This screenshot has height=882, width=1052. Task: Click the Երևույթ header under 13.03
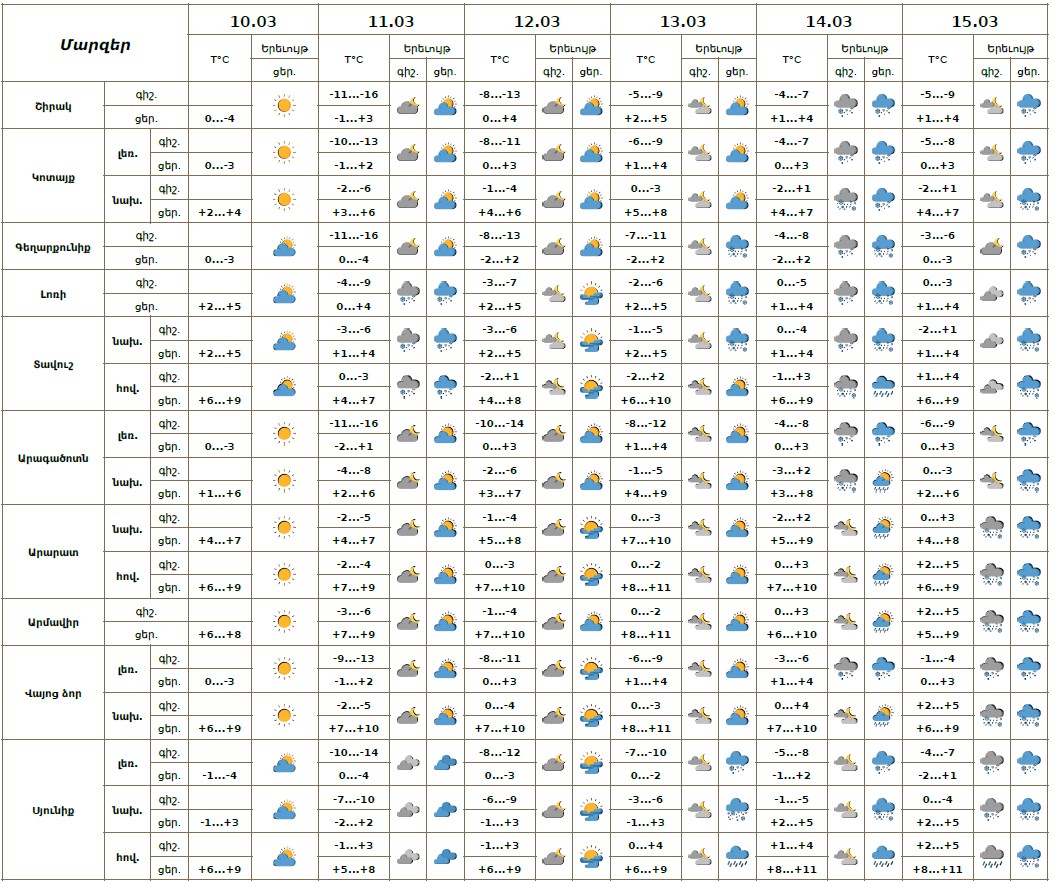[x=719, y=48]
